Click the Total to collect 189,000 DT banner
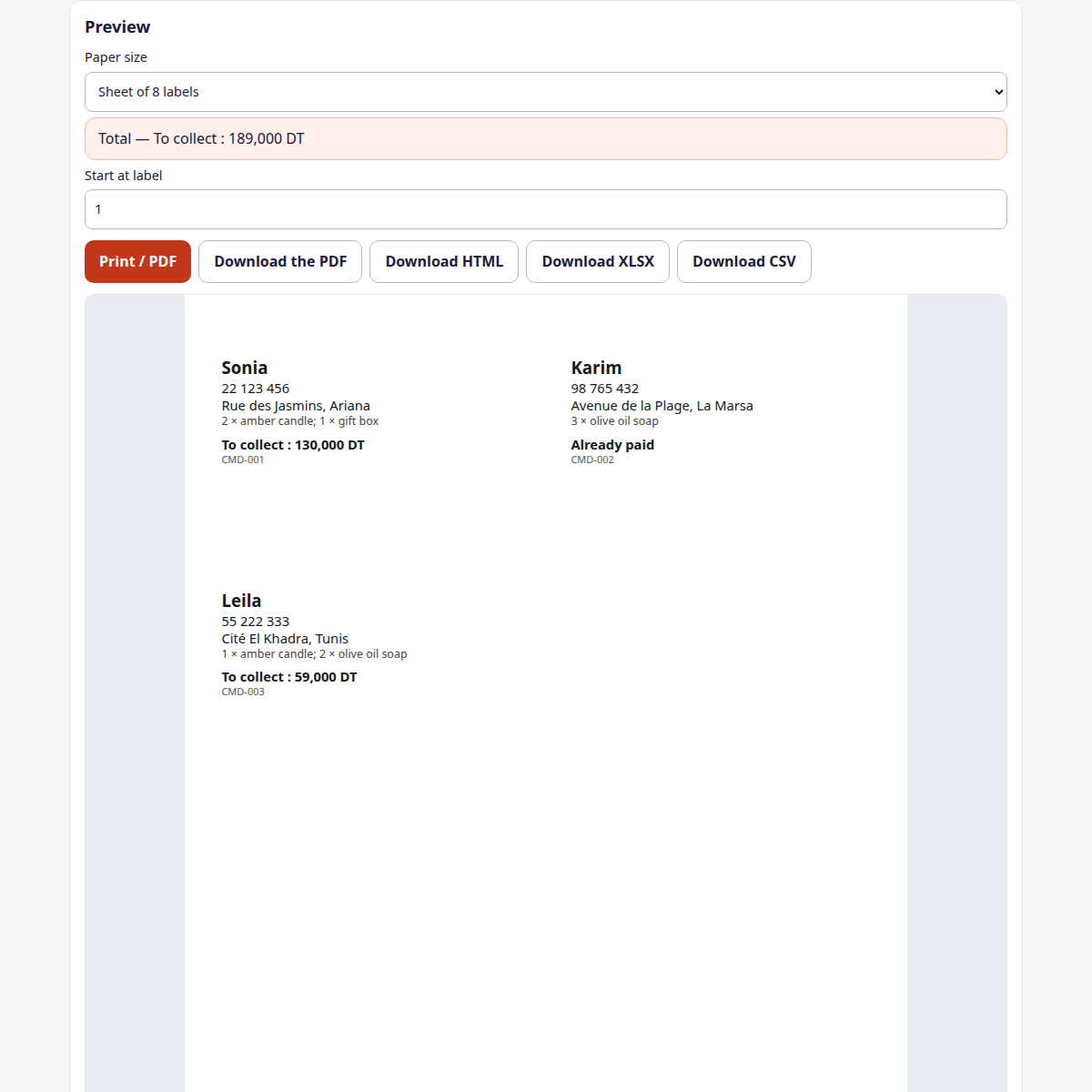 545,138
